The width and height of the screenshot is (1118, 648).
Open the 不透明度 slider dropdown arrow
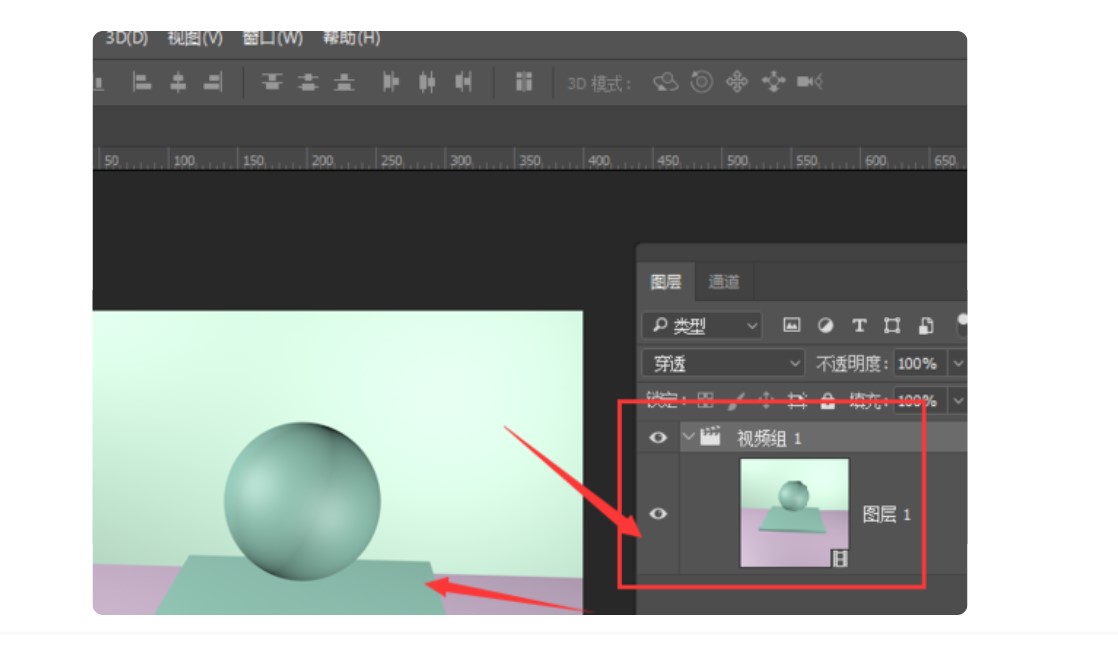[958, 364]
